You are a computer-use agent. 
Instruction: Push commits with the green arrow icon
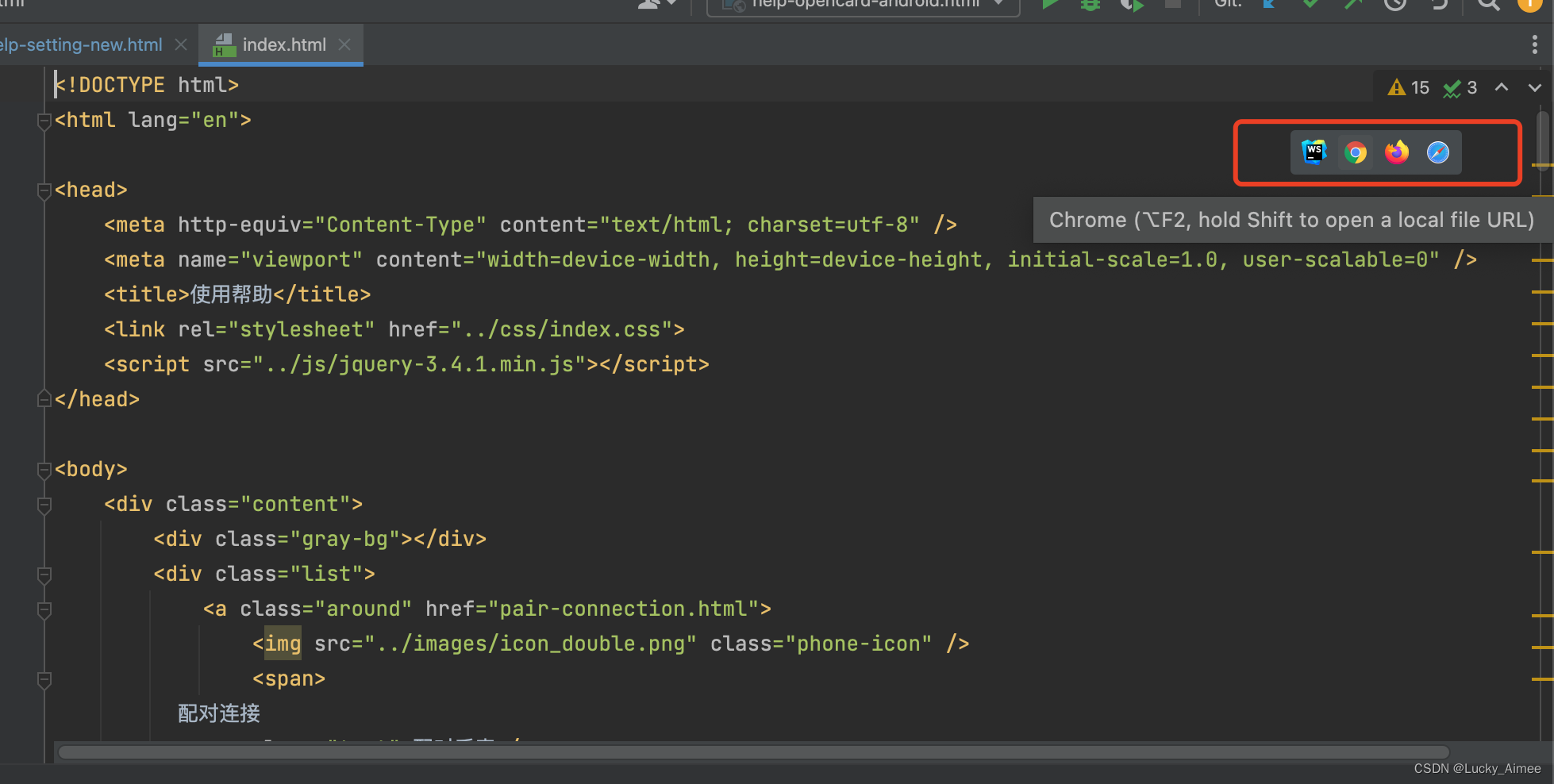tap(1354, 5)
